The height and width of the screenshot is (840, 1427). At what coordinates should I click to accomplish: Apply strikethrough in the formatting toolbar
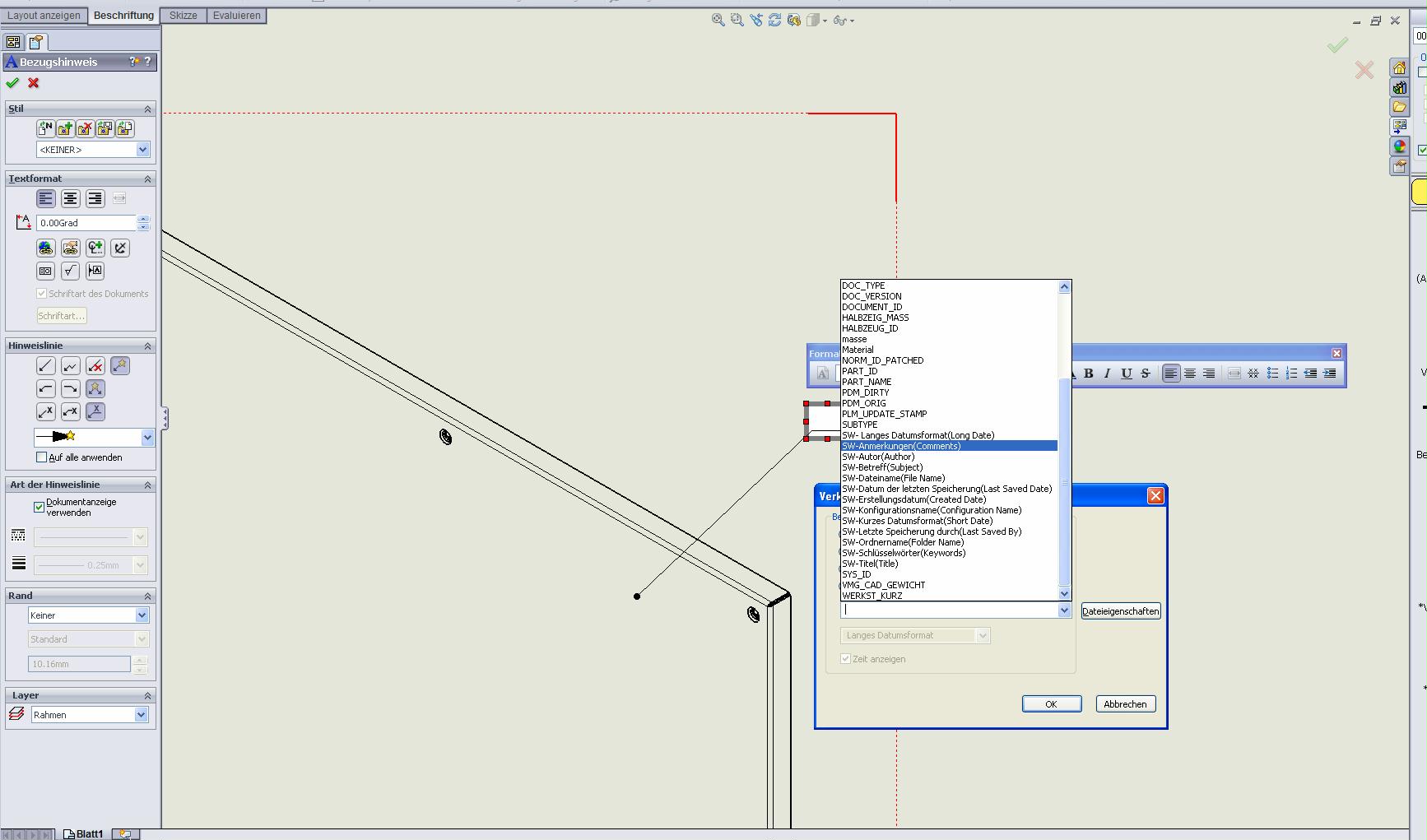1146,374
